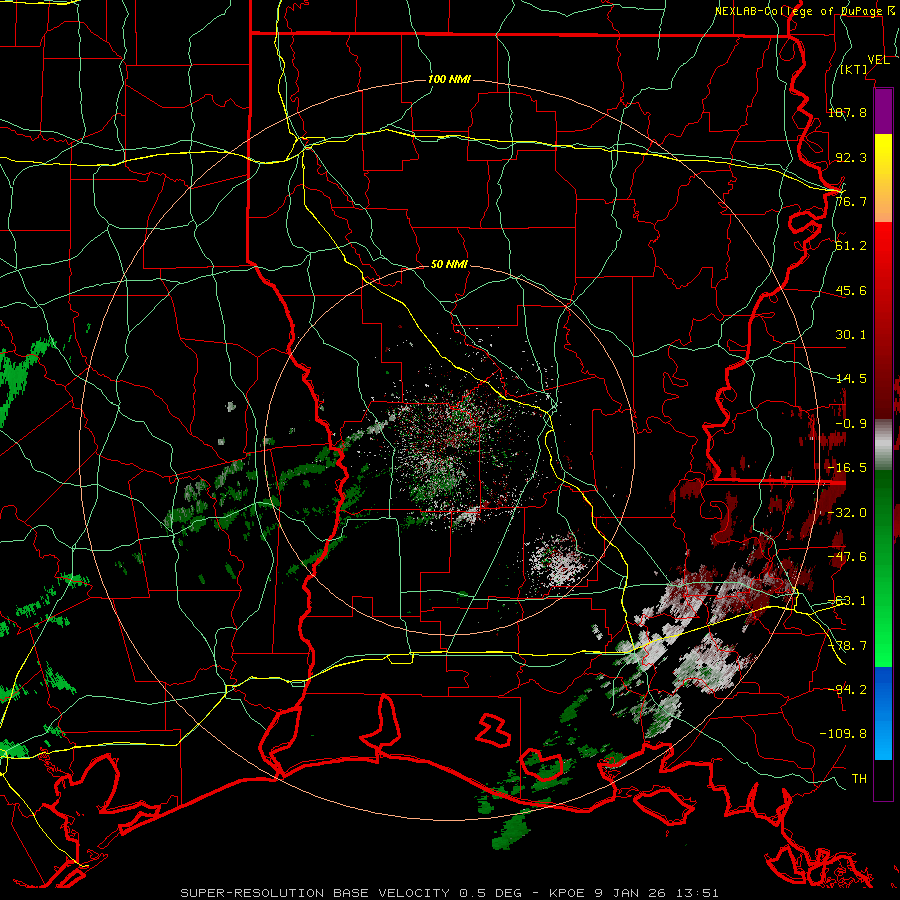Click the 14.5 legend value
This screenshot has height=900, width=900.
851,379
